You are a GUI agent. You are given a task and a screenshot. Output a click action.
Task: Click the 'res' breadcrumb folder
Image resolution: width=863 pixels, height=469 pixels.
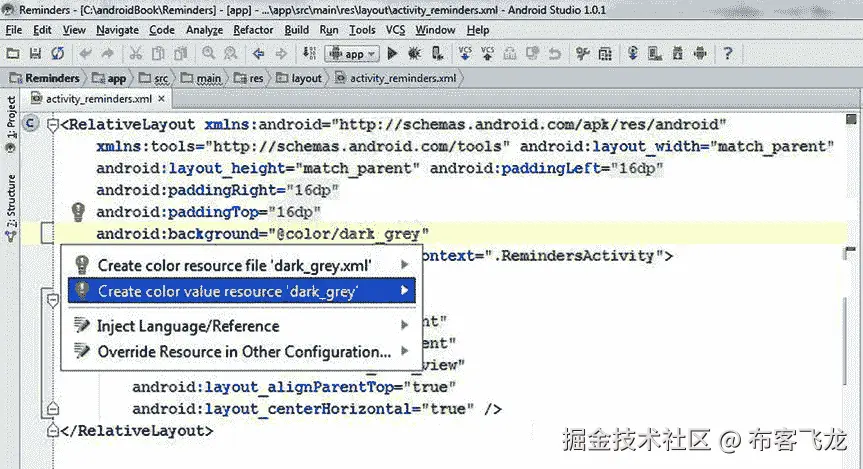tap(249, 78)
